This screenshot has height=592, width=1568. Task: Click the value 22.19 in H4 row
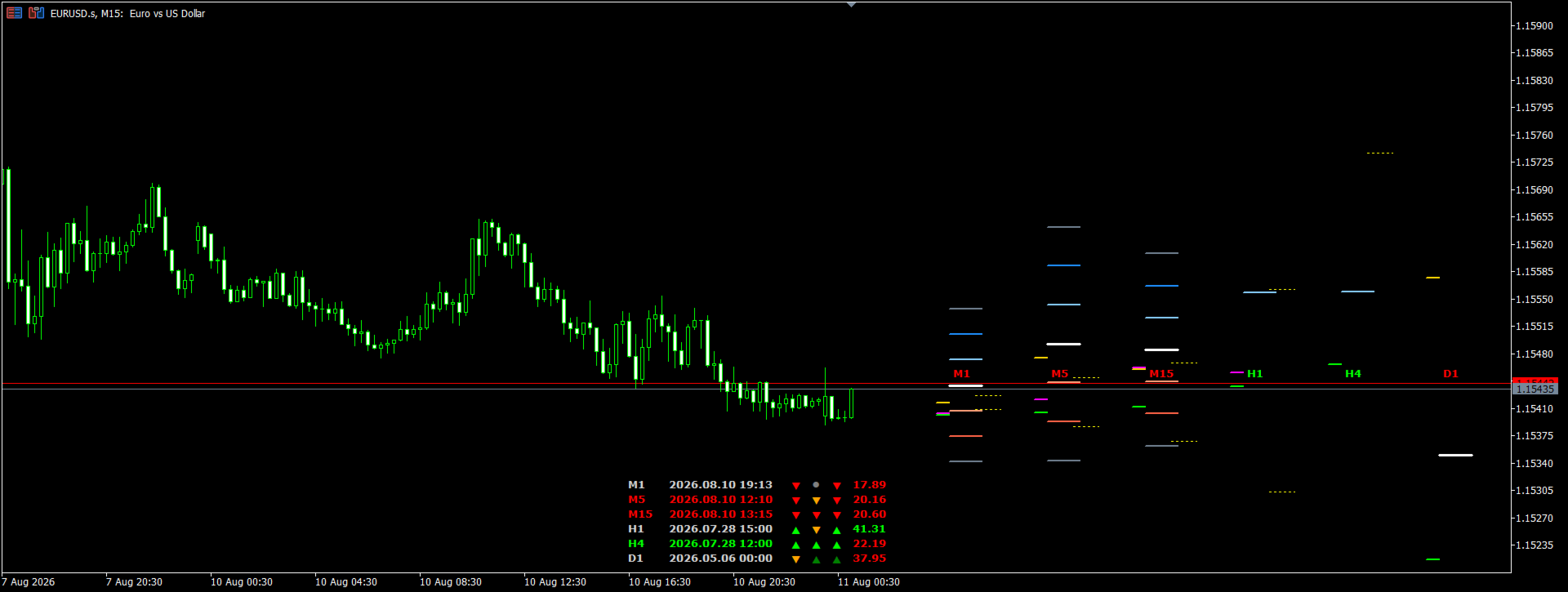pyautogui.click(x=869, y=544)
